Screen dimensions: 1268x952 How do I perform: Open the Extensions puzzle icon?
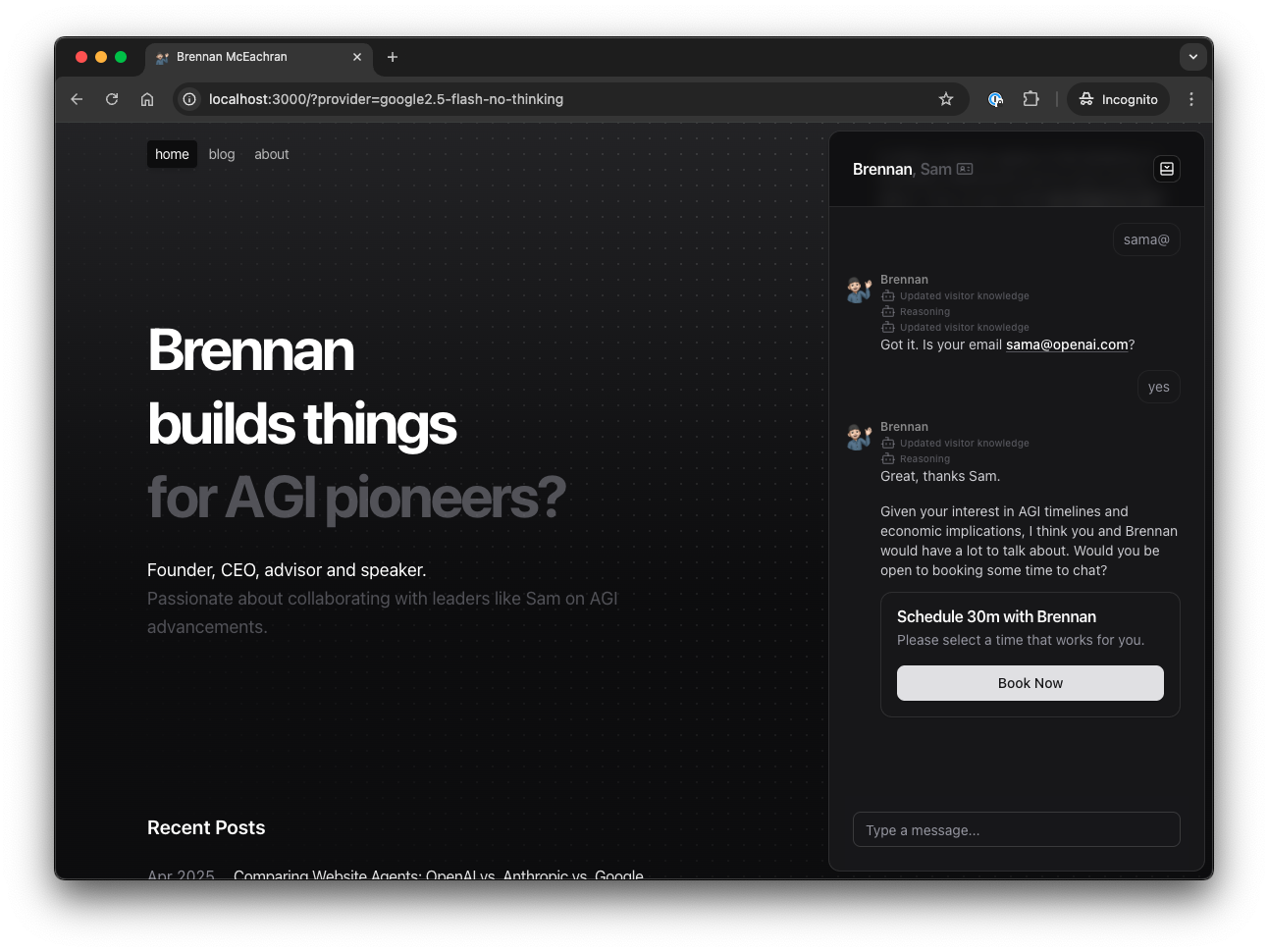pos(1030,99)
